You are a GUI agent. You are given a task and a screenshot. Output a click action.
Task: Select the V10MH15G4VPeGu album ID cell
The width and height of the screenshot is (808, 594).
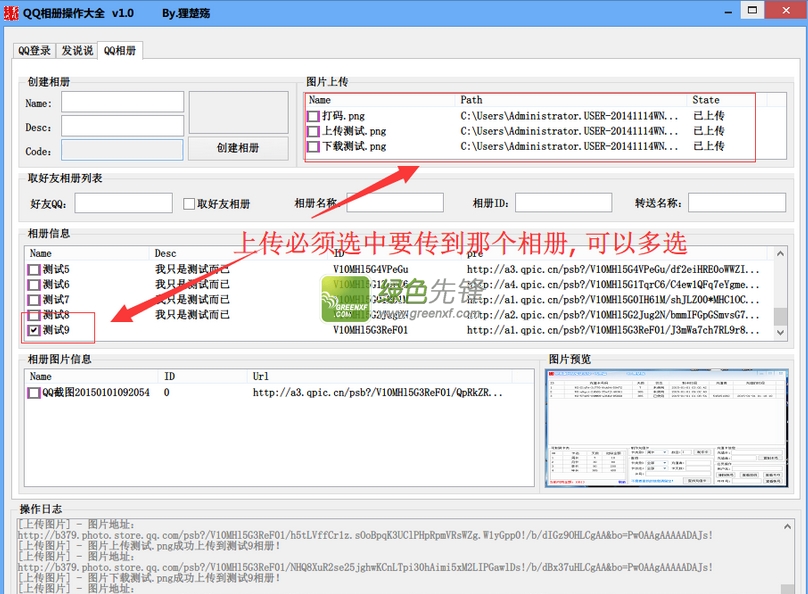pos(371,269)
